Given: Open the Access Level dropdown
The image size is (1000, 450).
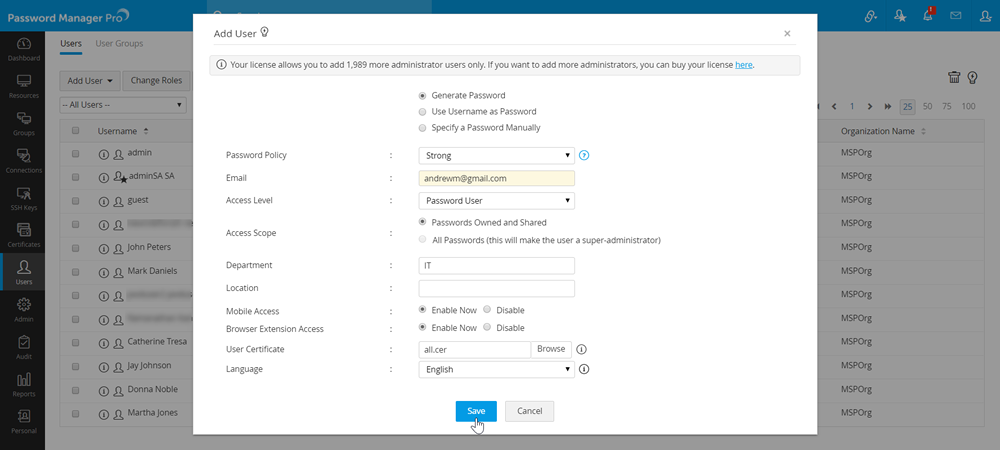Looking at the screenshot, I should 496,200.
